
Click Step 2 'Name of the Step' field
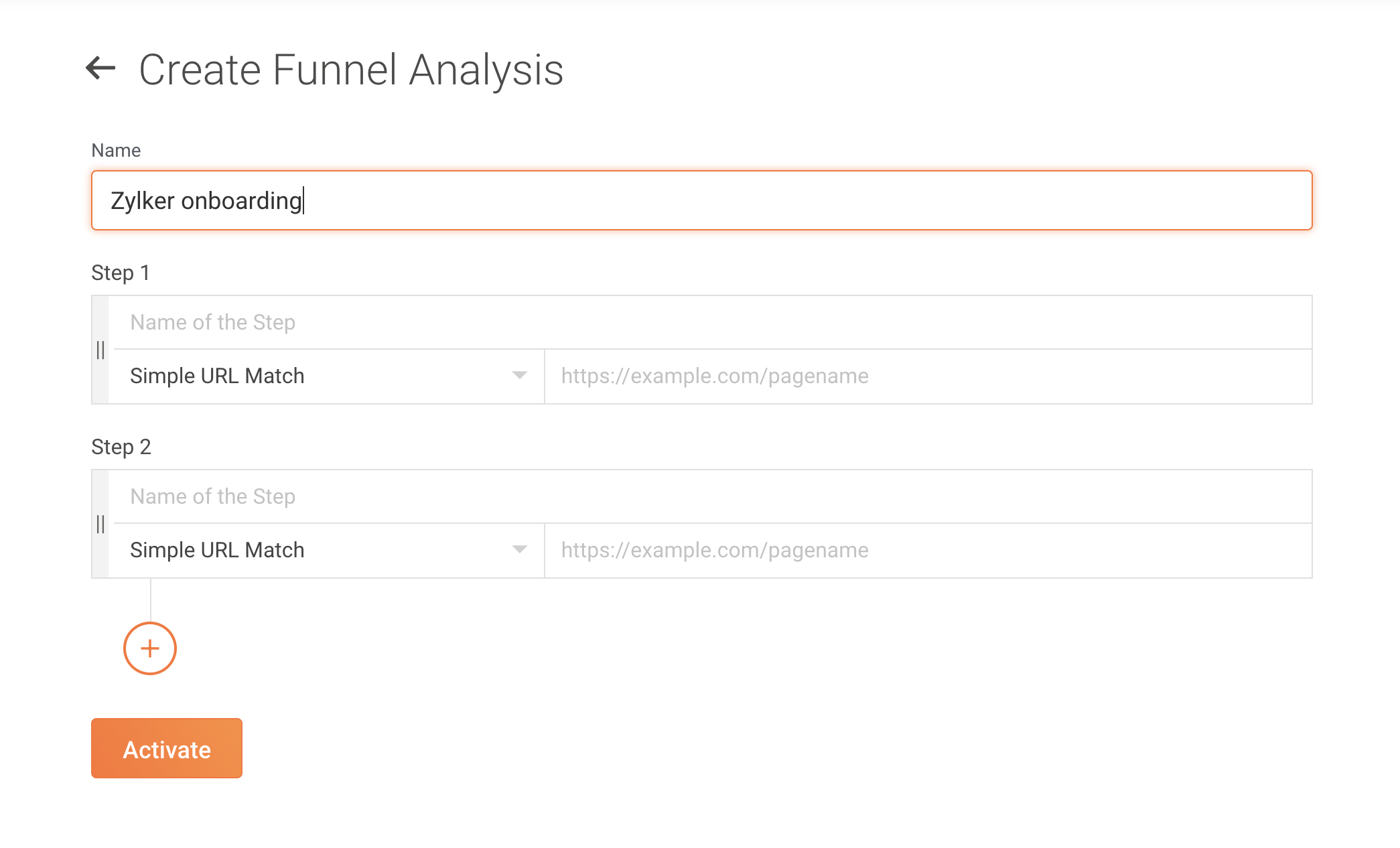(710, 496)
